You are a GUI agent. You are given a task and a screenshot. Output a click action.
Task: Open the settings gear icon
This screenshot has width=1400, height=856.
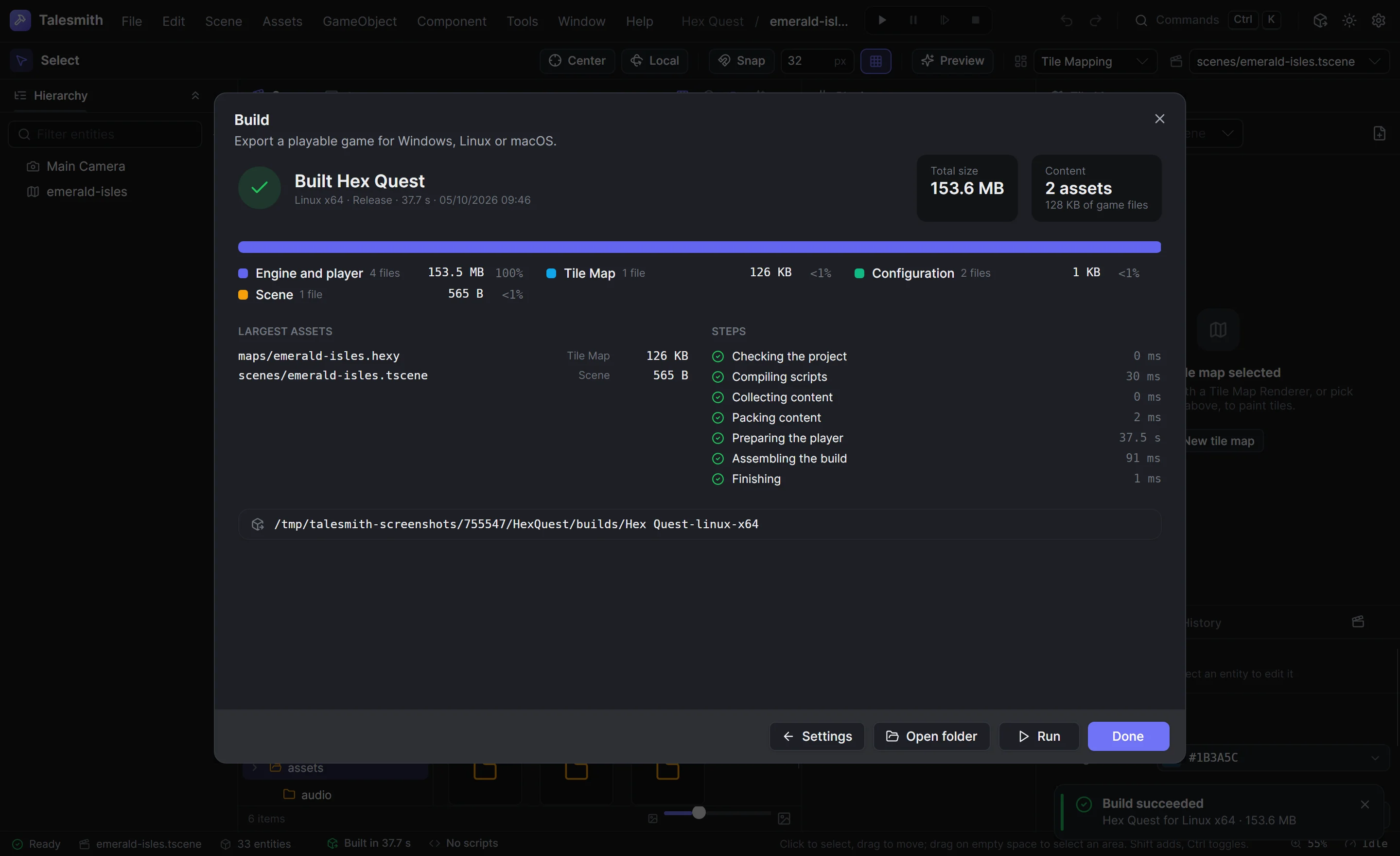[x=1379, y=20]
